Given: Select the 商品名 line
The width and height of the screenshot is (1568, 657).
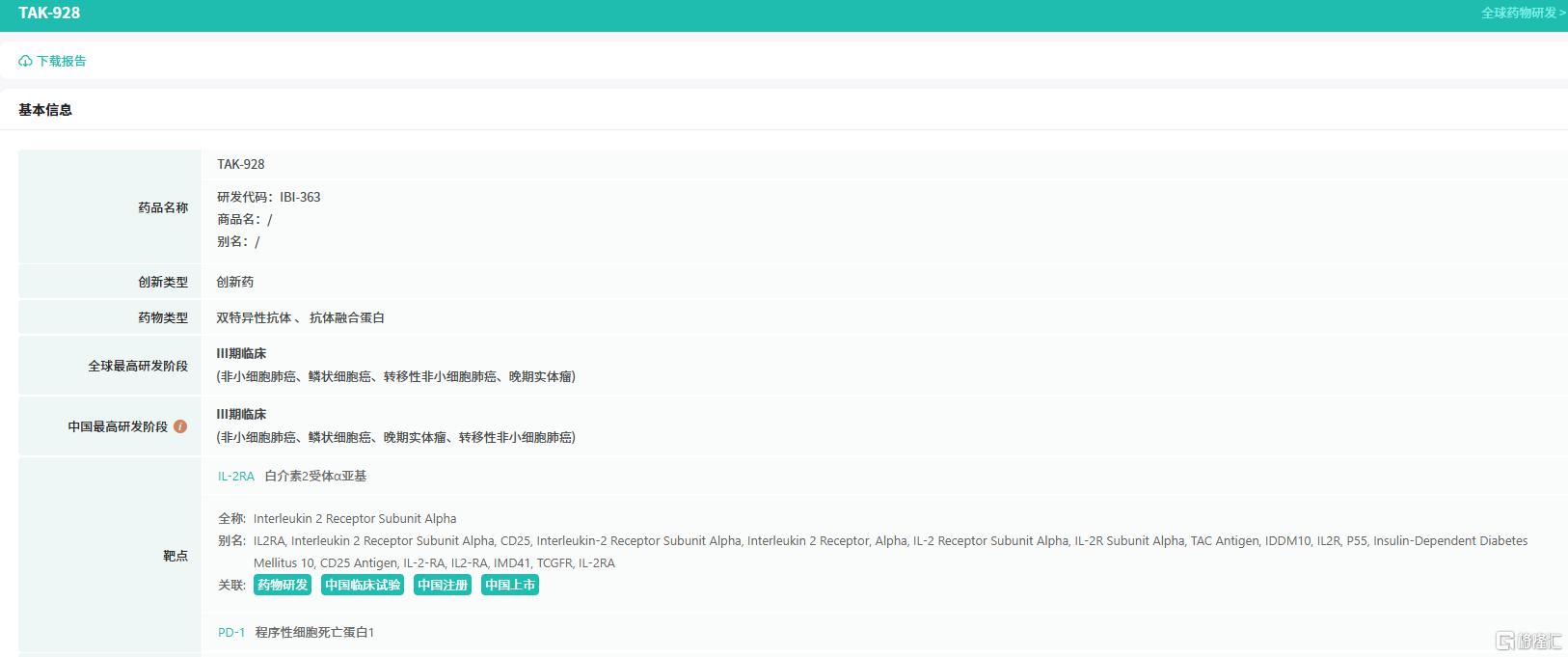Looking at the screenshot, I should coord(245,219).
